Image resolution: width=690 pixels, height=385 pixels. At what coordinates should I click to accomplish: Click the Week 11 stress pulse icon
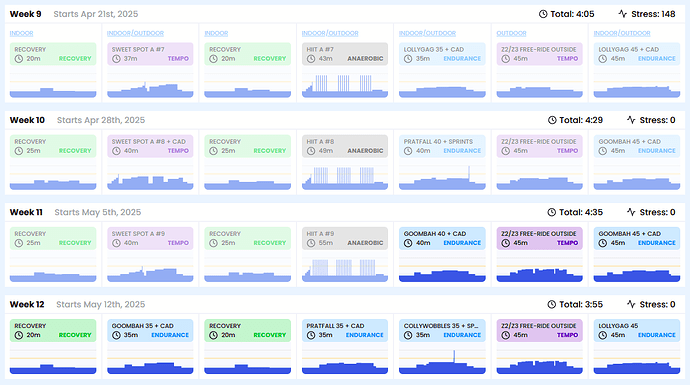point(631,212)
